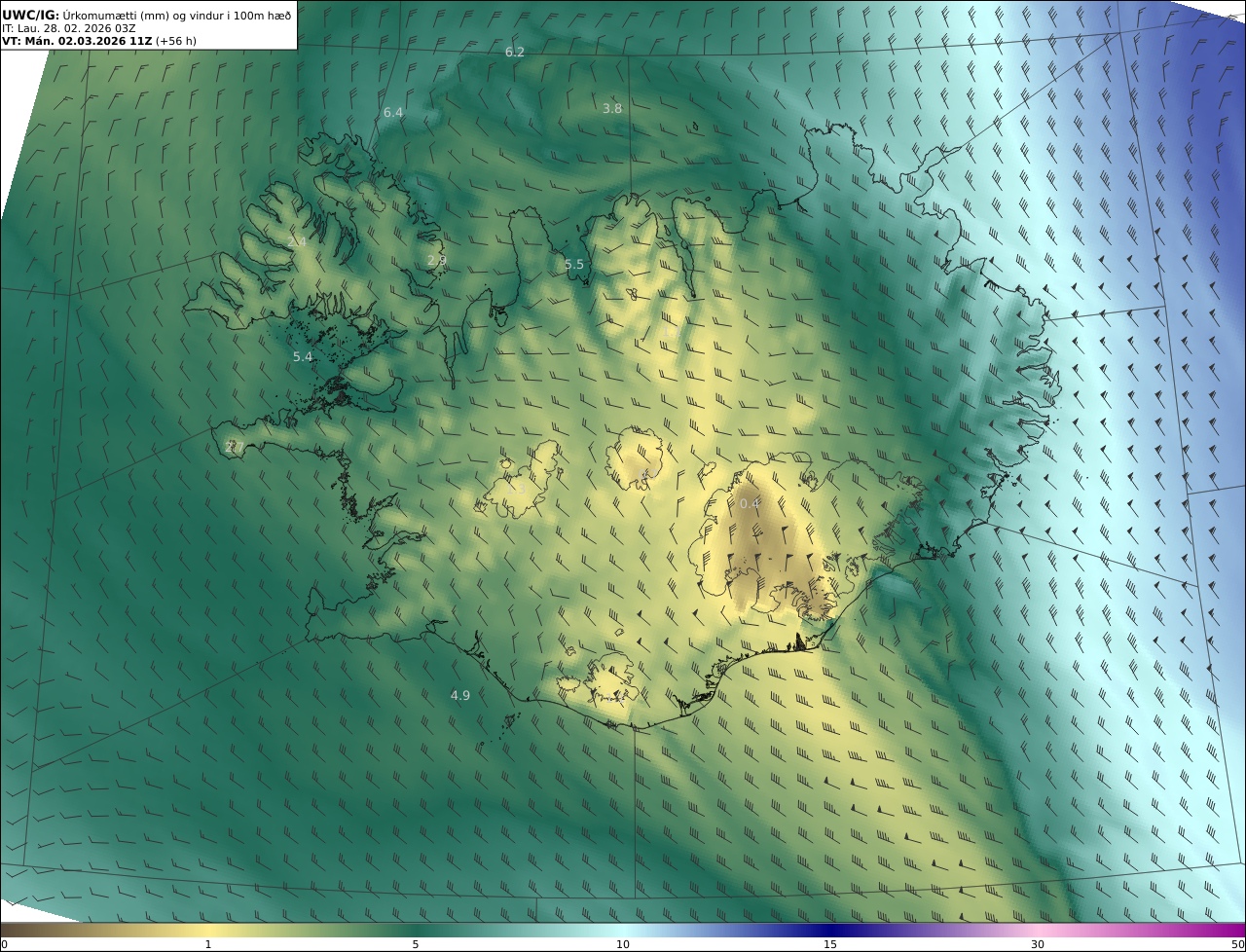Click the UWC/IG map title text

click(x=147, y=15)
